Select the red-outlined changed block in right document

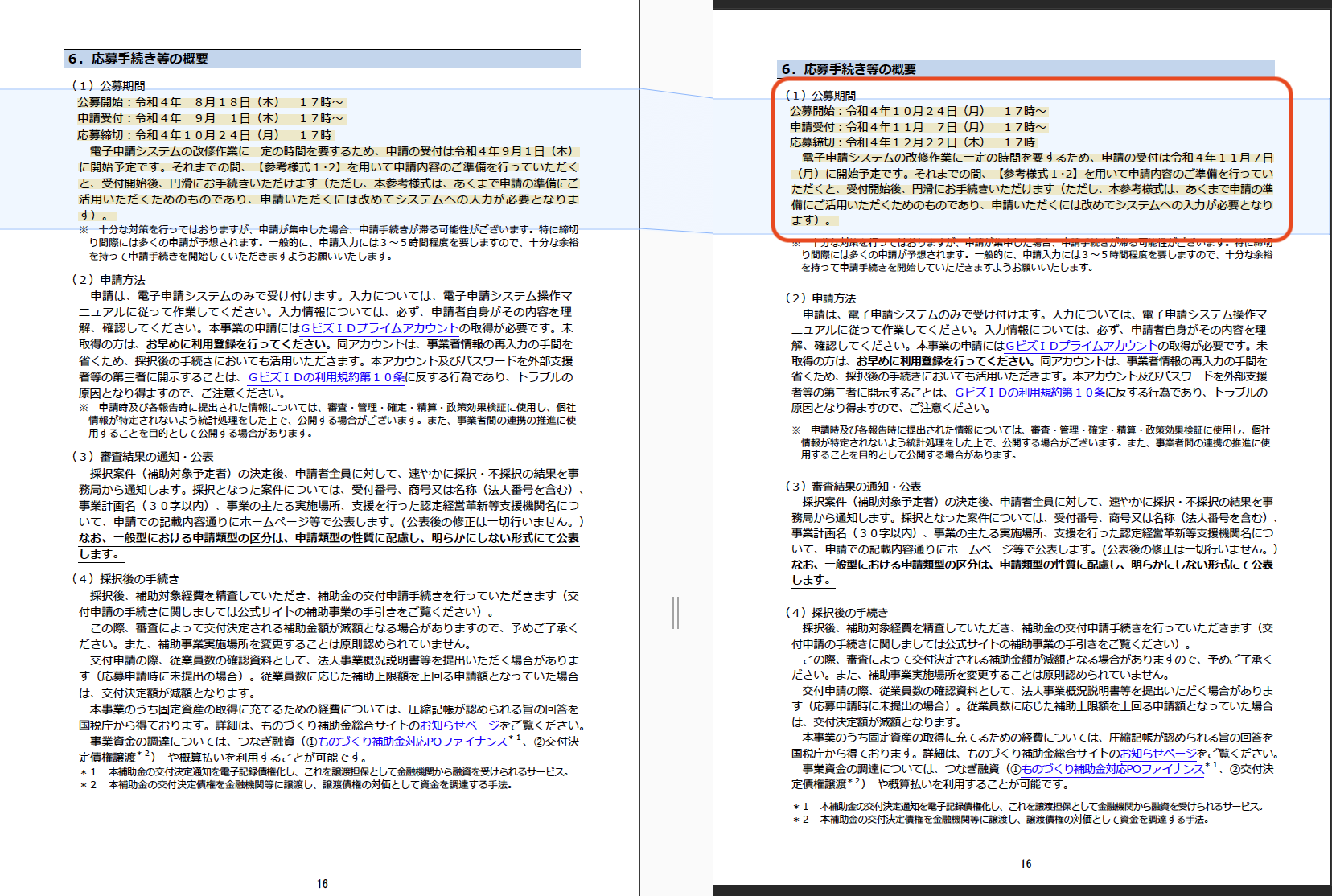(x=1032, y=158)
